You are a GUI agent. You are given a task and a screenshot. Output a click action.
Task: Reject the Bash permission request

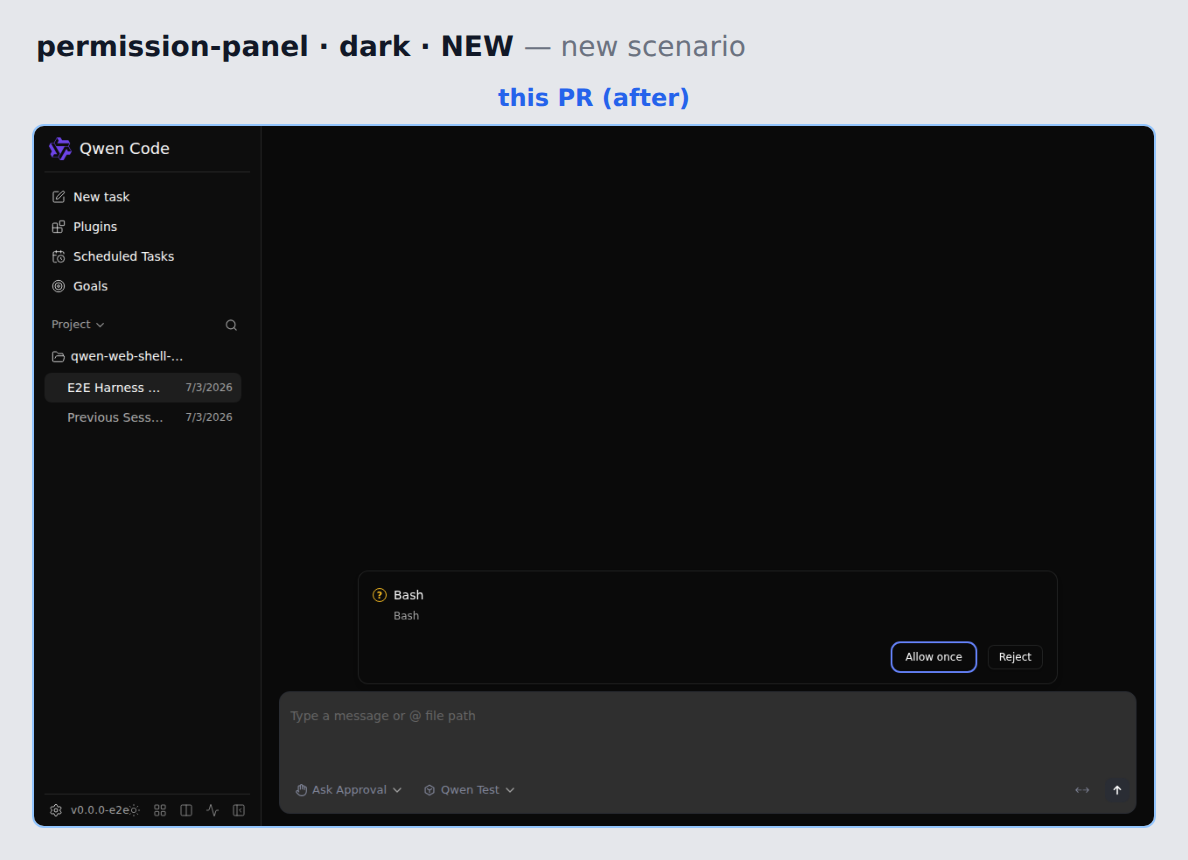coord(1014,657)
